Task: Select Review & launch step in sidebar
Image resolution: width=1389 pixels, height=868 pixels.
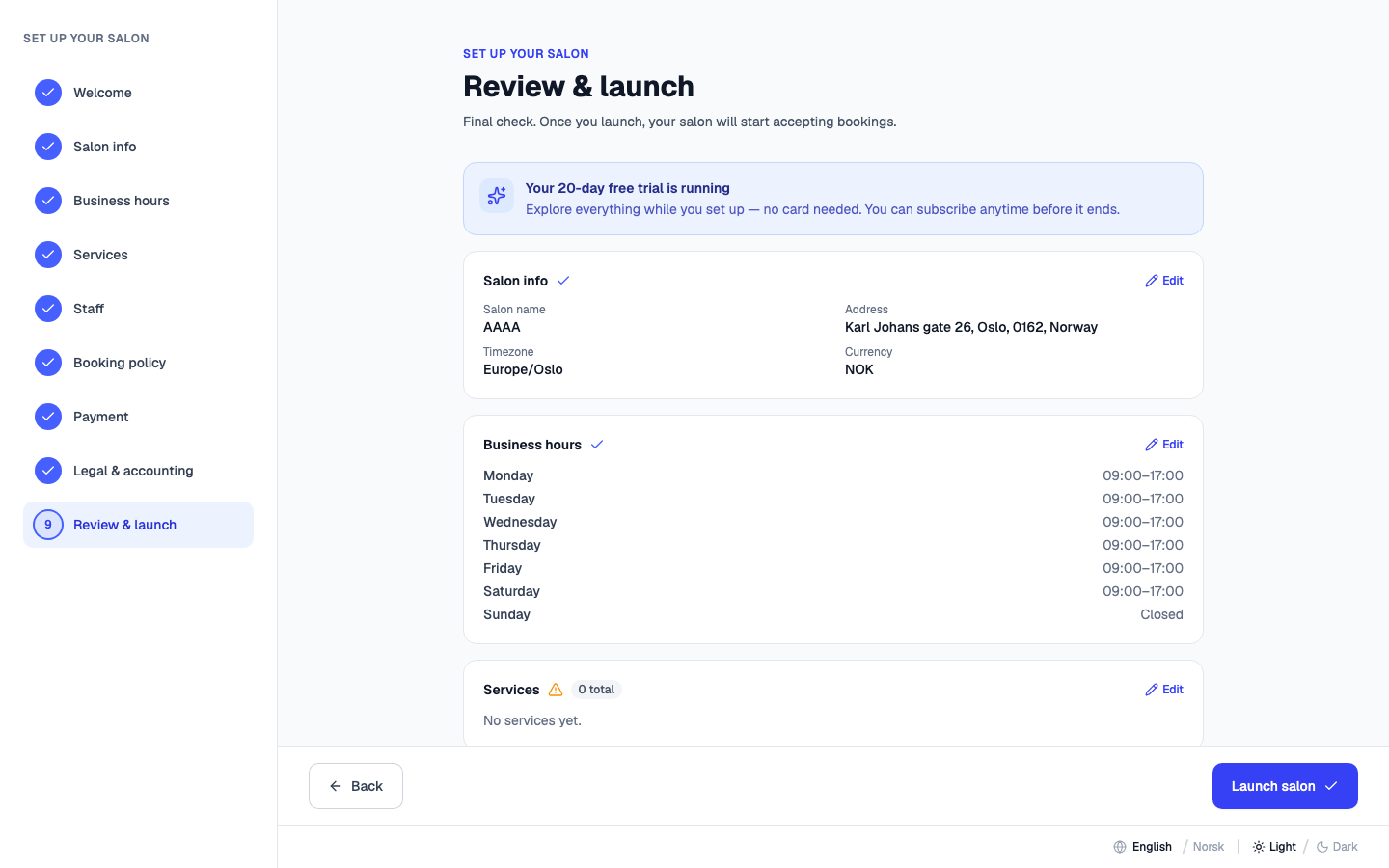Action: (x=138, y=525)
